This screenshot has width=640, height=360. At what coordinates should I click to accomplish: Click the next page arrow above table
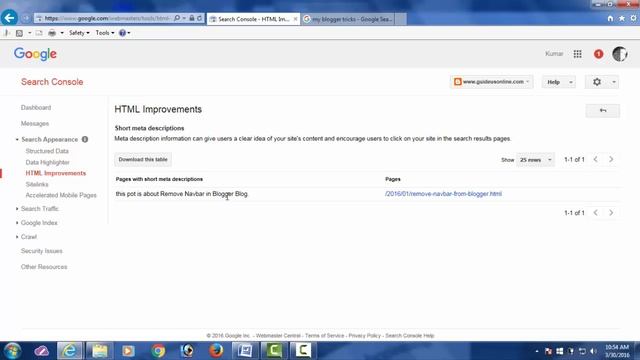coord(611,159)
